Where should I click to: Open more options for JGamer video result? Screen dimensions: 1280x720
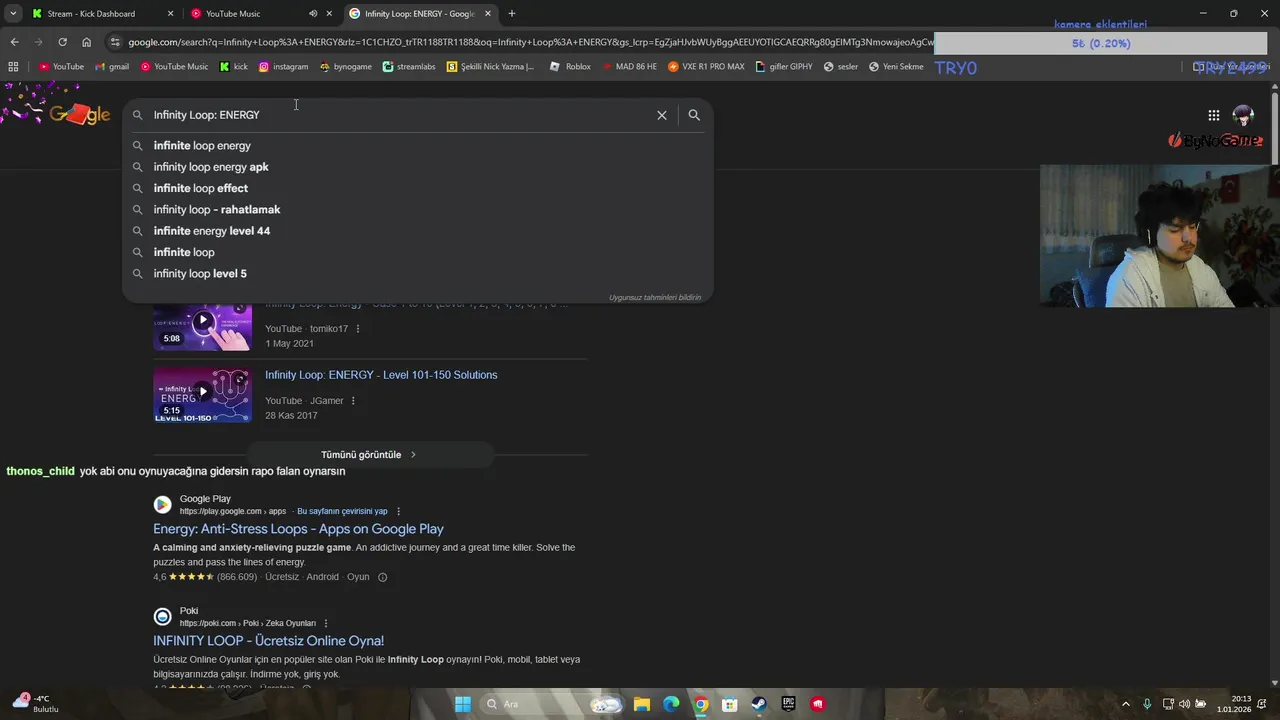click(353, 401)
